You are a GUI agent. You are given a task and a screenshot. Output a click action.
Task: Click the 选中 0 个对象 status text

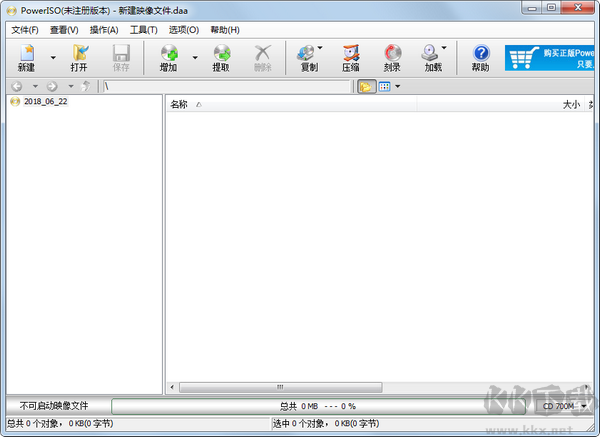tap(326, 424)
